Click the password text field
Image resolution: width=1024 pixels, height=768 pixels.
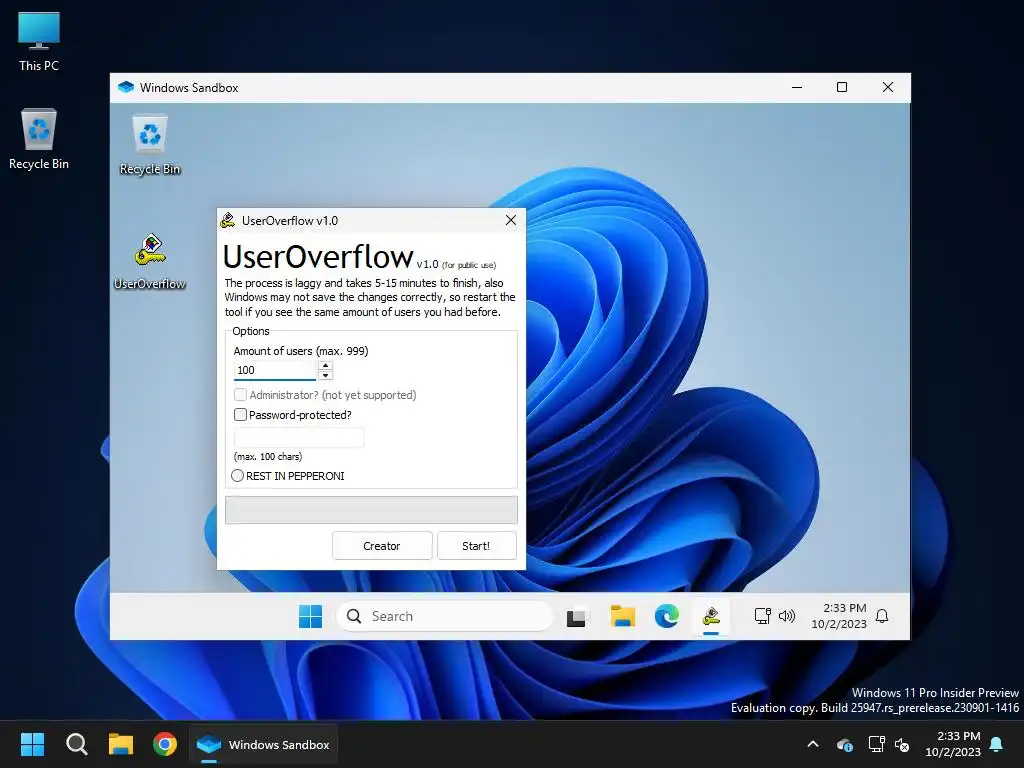[299, 438]
